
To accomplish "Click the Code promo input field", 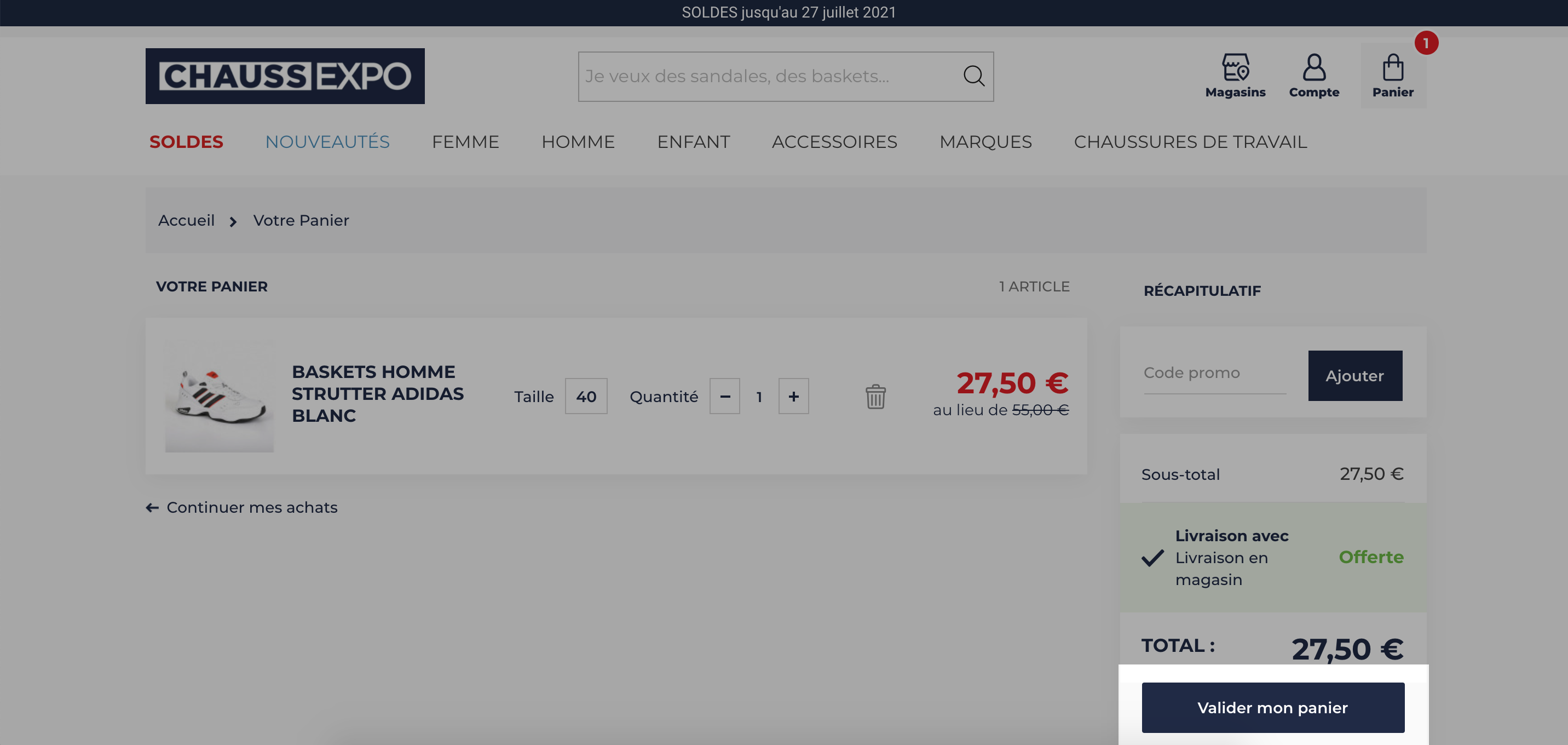I will tap(1214, 373).
